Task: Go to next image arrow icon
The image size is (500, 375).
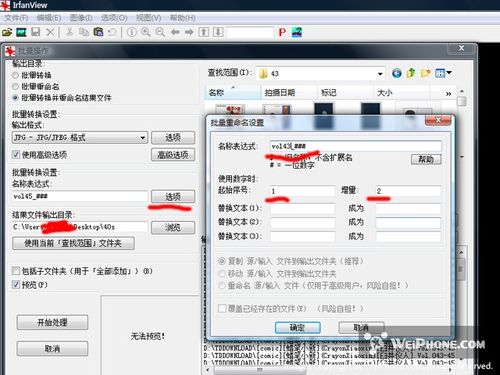Action: 189,32
